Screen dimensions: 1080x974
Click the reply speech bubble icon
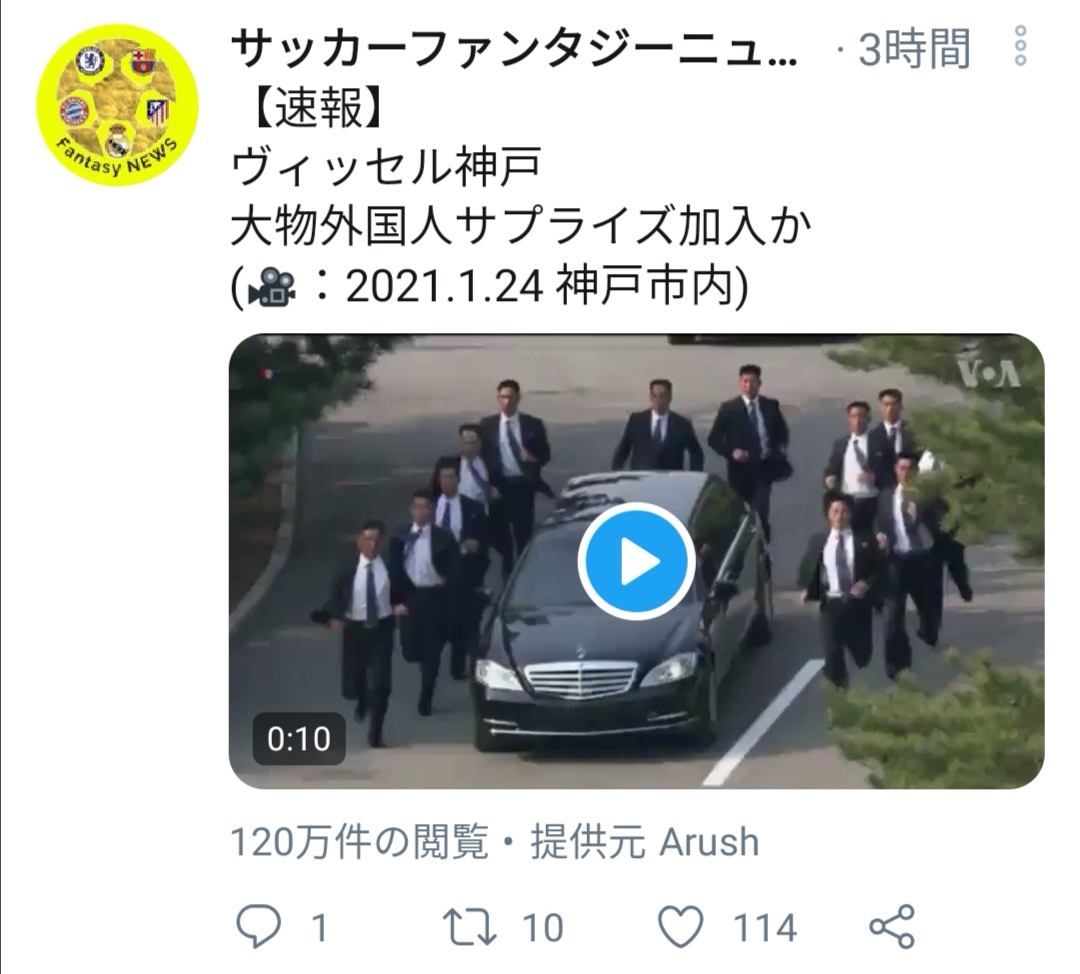click(x=258, y=926)
